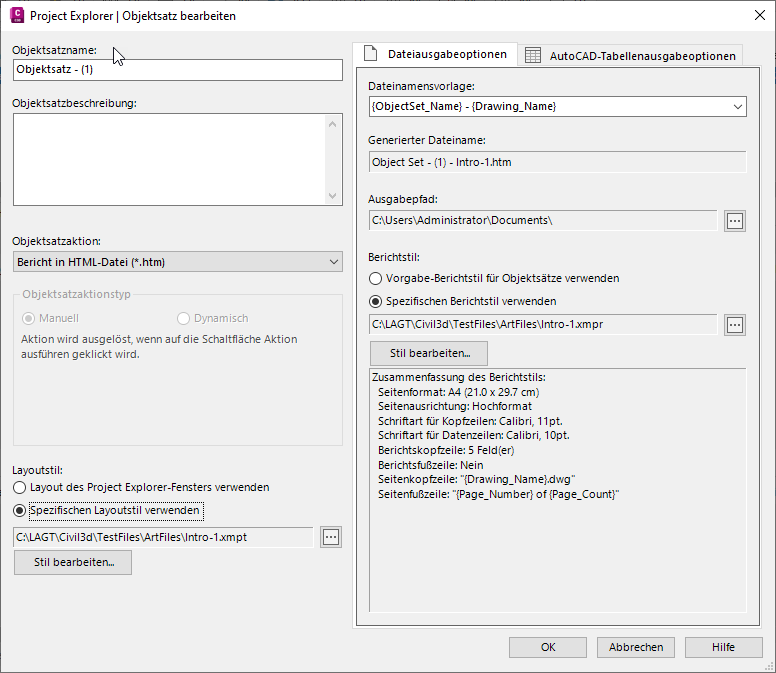Click Stil bearbeiten button under Berichtstil

[428, 353]
